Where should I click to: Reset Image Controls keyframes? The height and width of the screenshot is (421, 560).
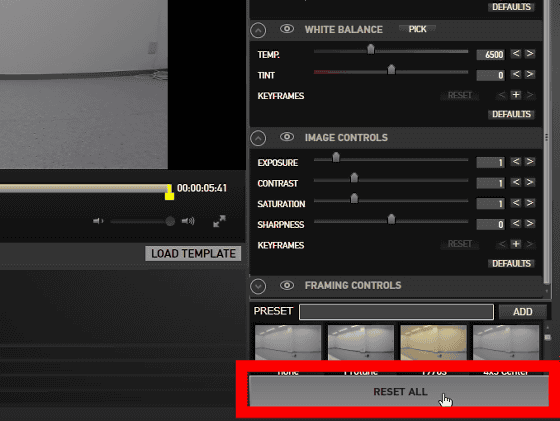coord(460,244)
